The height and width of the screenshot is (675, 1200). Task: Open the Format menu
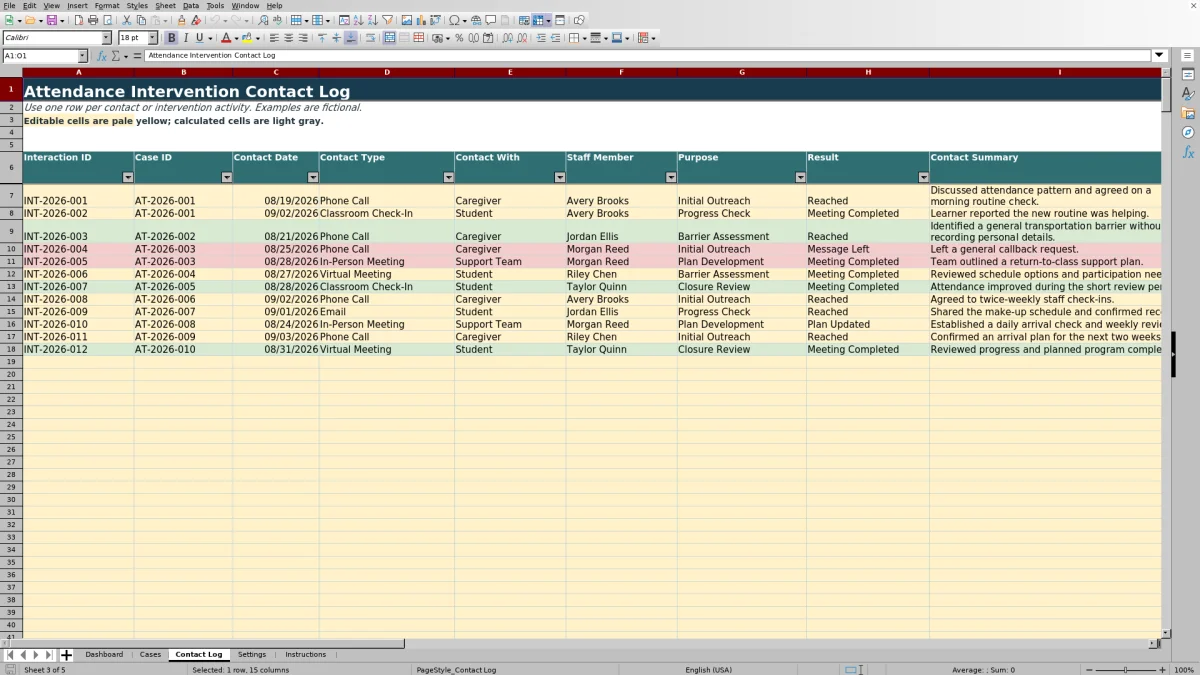(x=107, y=5)
